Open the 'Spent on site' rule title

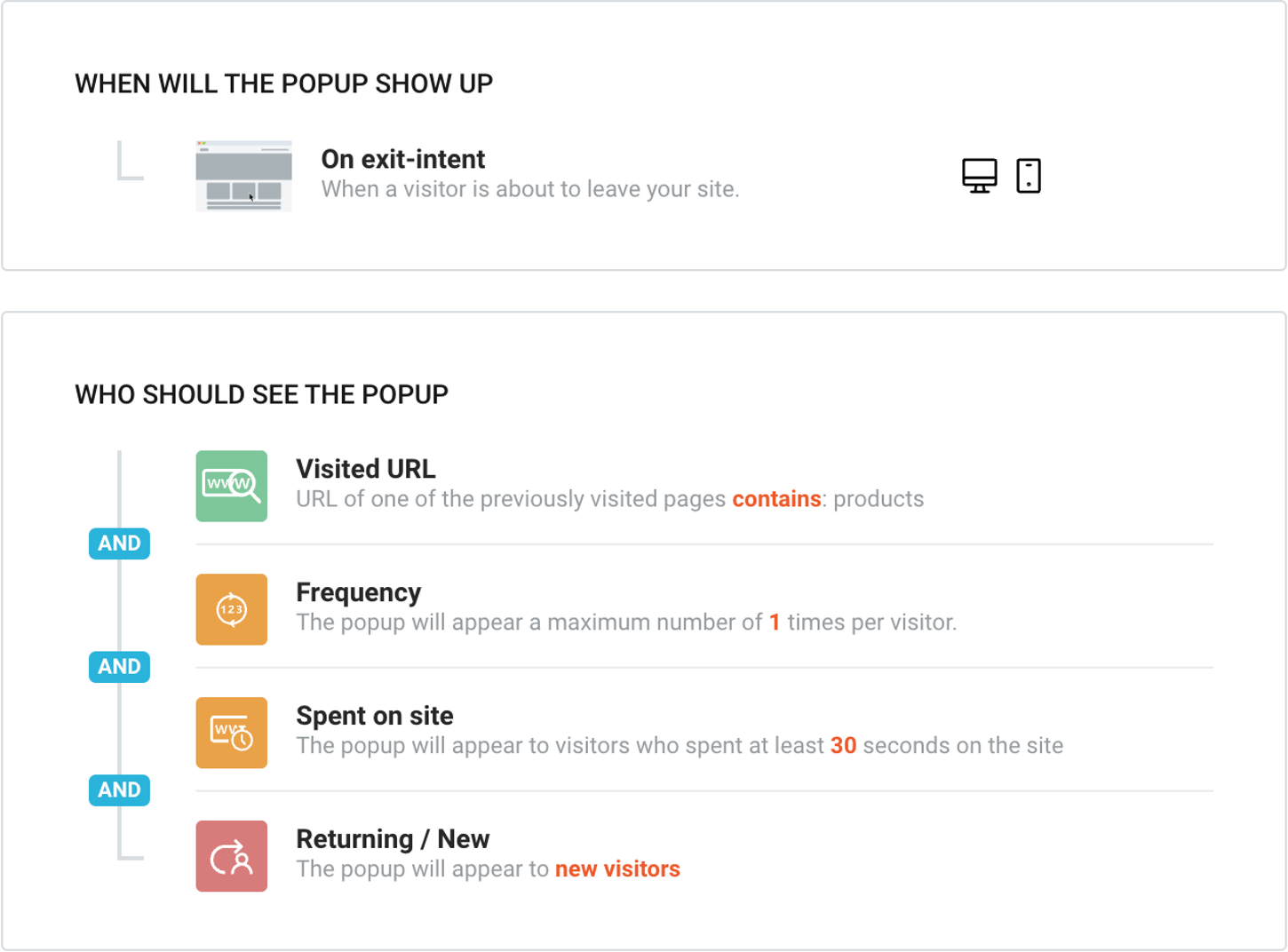tap(375, 716)
